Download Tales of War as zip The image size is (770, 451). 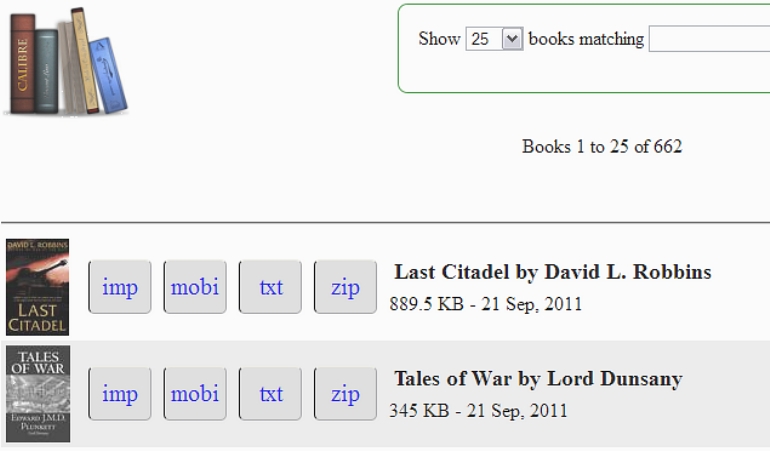345,394
